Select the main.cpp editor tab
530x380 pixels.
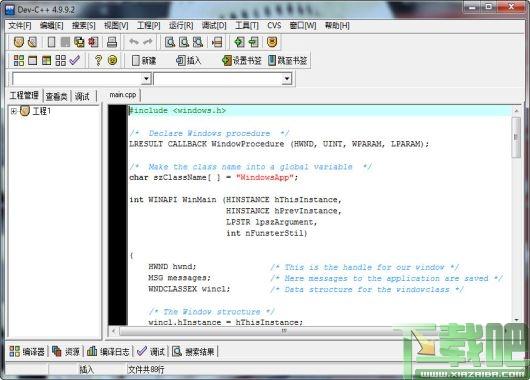point(123,95)
